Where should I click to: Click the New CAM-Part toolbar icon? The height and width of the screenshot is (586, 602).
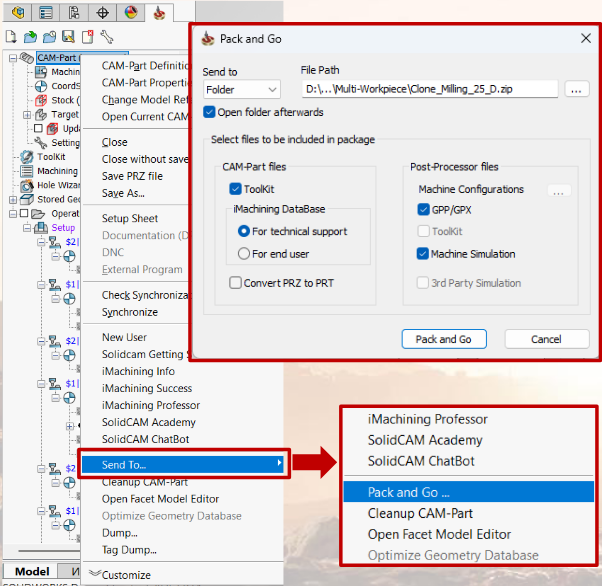coord(11,37)
